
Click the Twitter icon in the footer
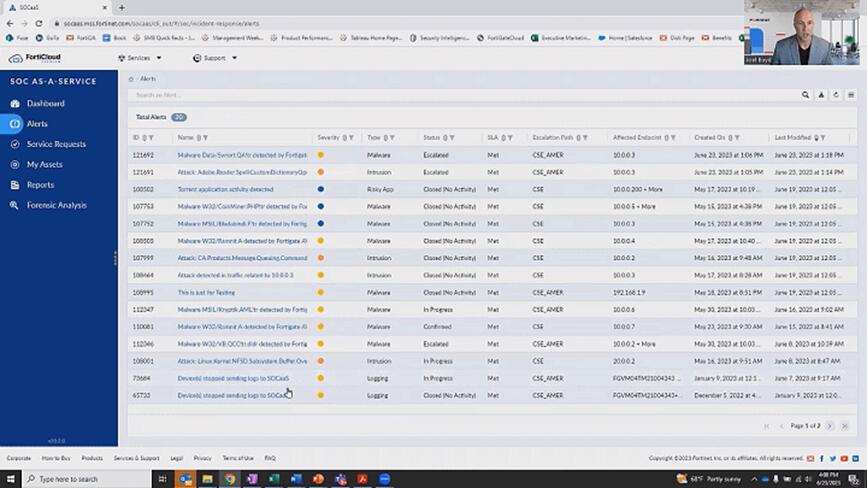tap(833, 459)
